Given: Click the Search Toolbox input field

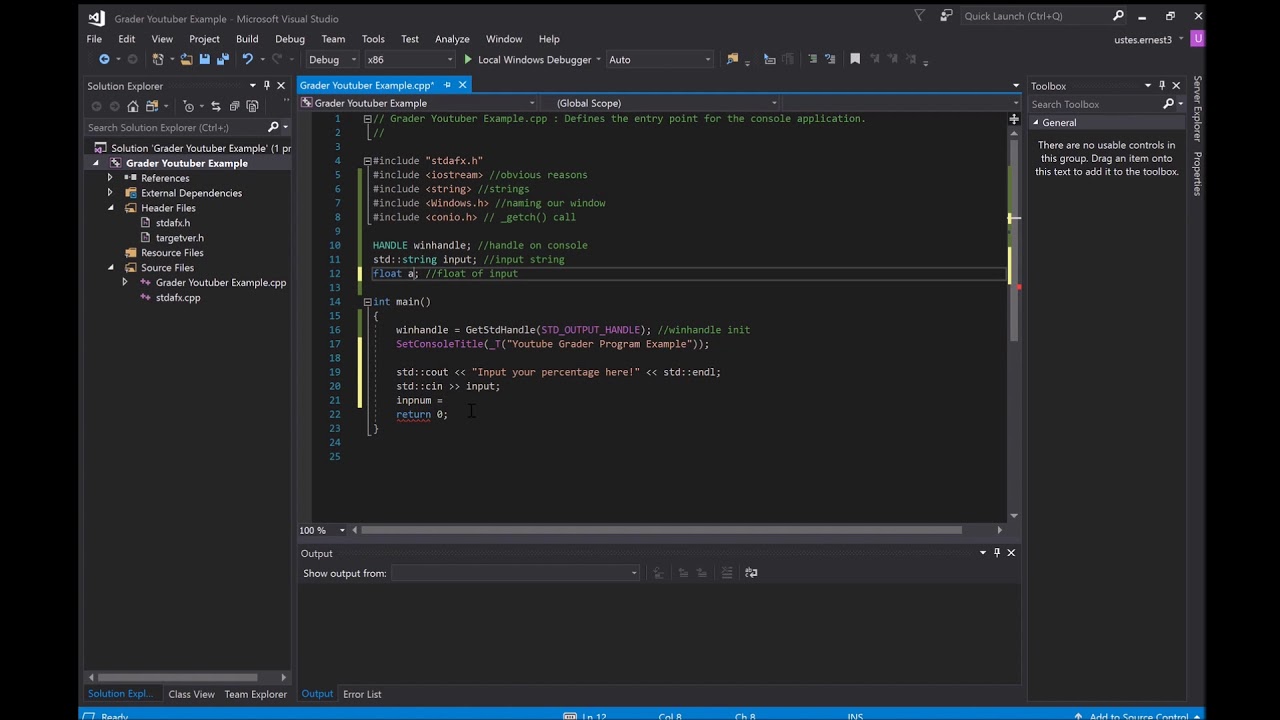Looking at the screenshot, I should pyautogui.click(x=1095, y=104).
